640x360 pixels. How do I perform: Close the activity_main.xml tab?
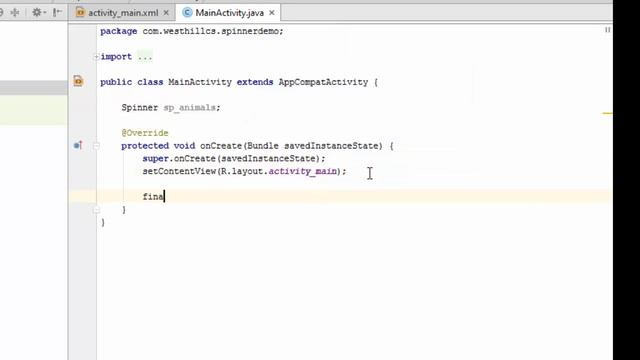coord(166,13)
